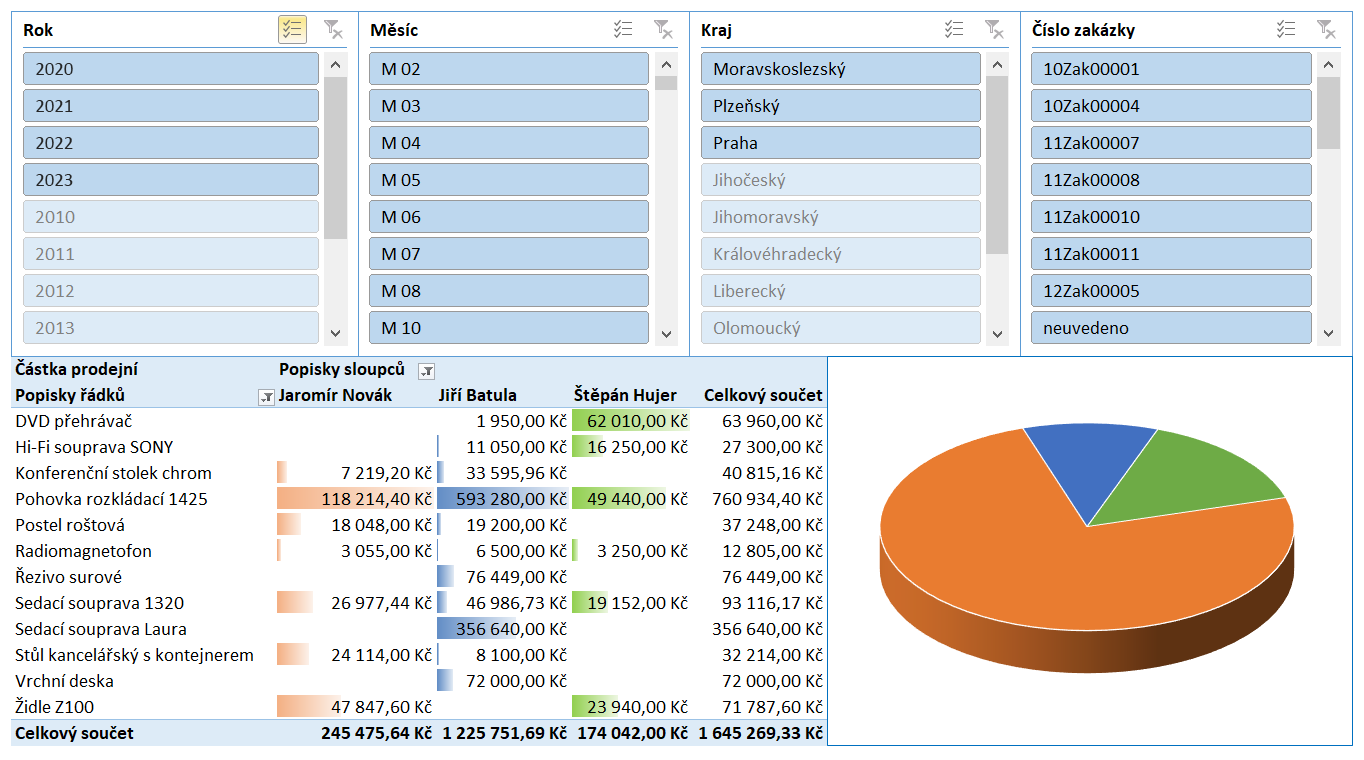Screen dimensions: 1364x760
Task: Select neuvedeno item in Číslo zakázky slicer
Action: pyautogui.click(x=1171, y=328)
